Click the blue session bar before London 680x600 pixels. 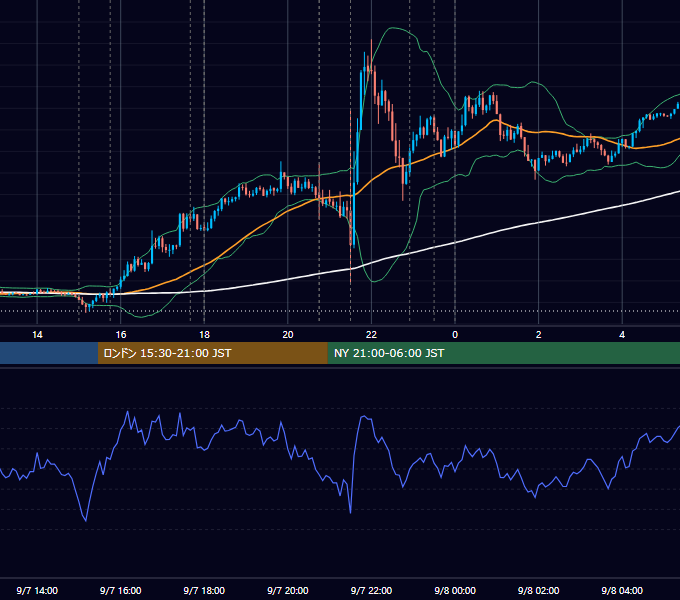click(49, 353)
